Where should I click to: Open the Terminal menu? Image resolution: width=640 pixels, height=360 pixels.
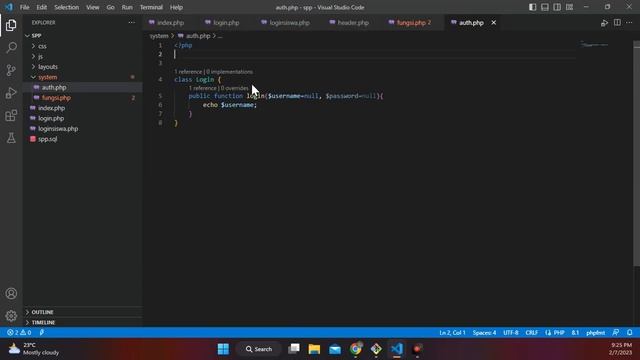151,7
